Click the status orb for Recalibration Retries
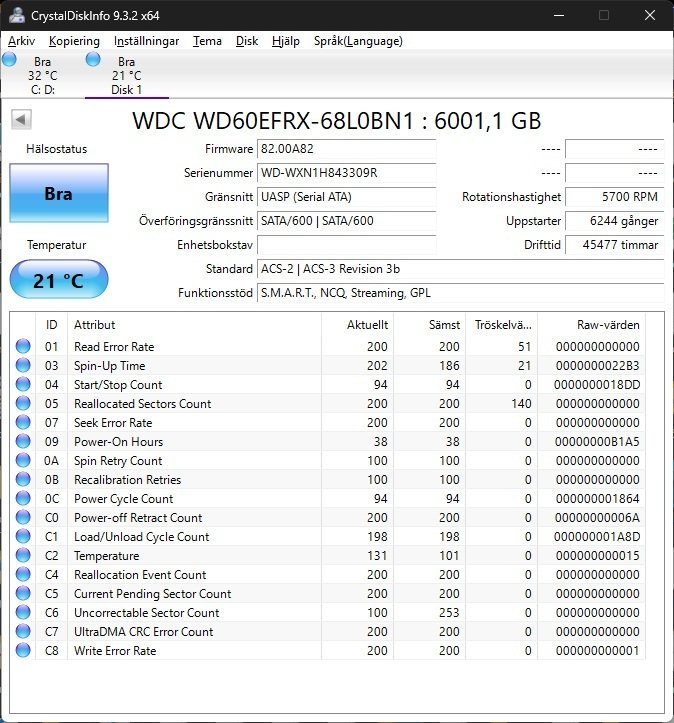This screenshot has width=674, height=723. point(23,480)
